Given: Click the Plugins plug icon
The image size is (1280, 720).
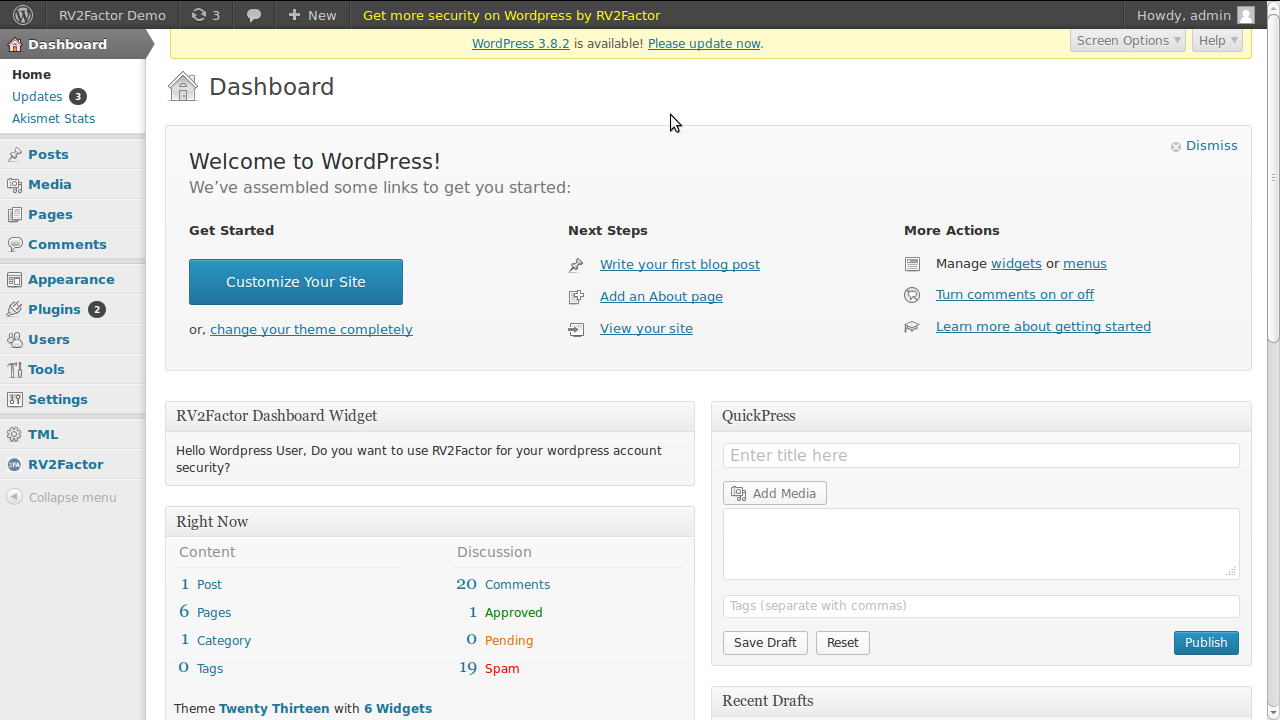Looking at the screenshot, I should 14,309.
